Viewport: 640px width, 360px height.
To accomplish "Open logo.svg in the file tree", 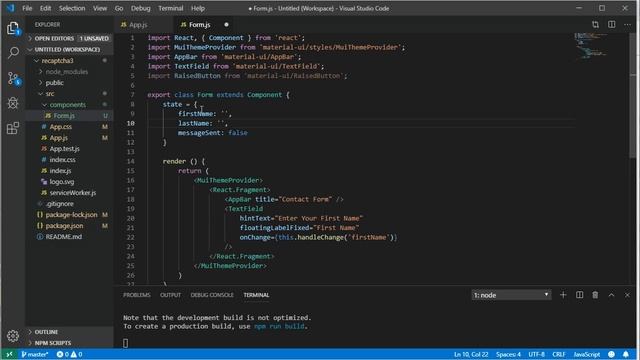I will [x=69, y=182].
